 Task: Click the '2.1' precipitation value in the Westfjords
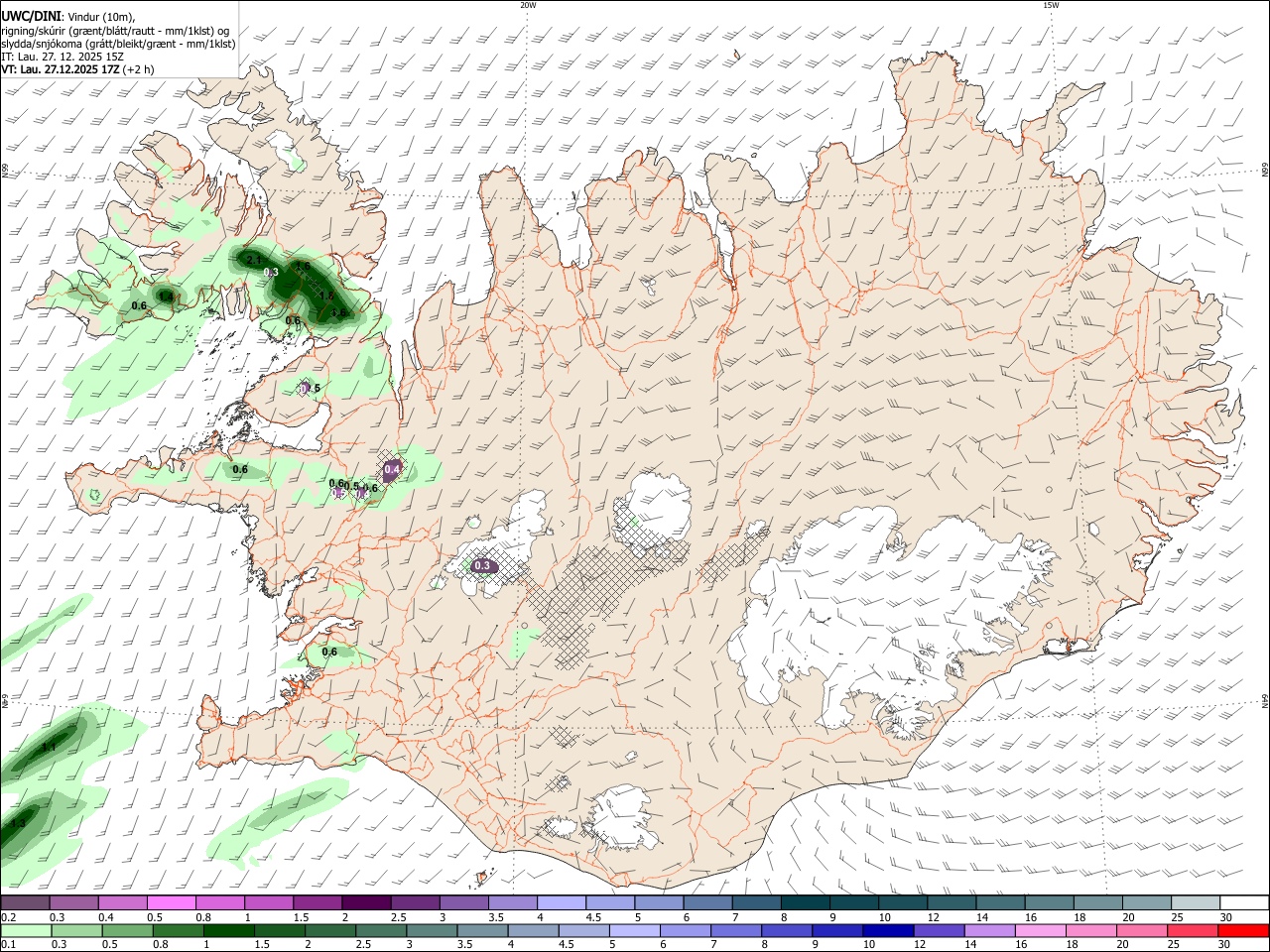253,260
